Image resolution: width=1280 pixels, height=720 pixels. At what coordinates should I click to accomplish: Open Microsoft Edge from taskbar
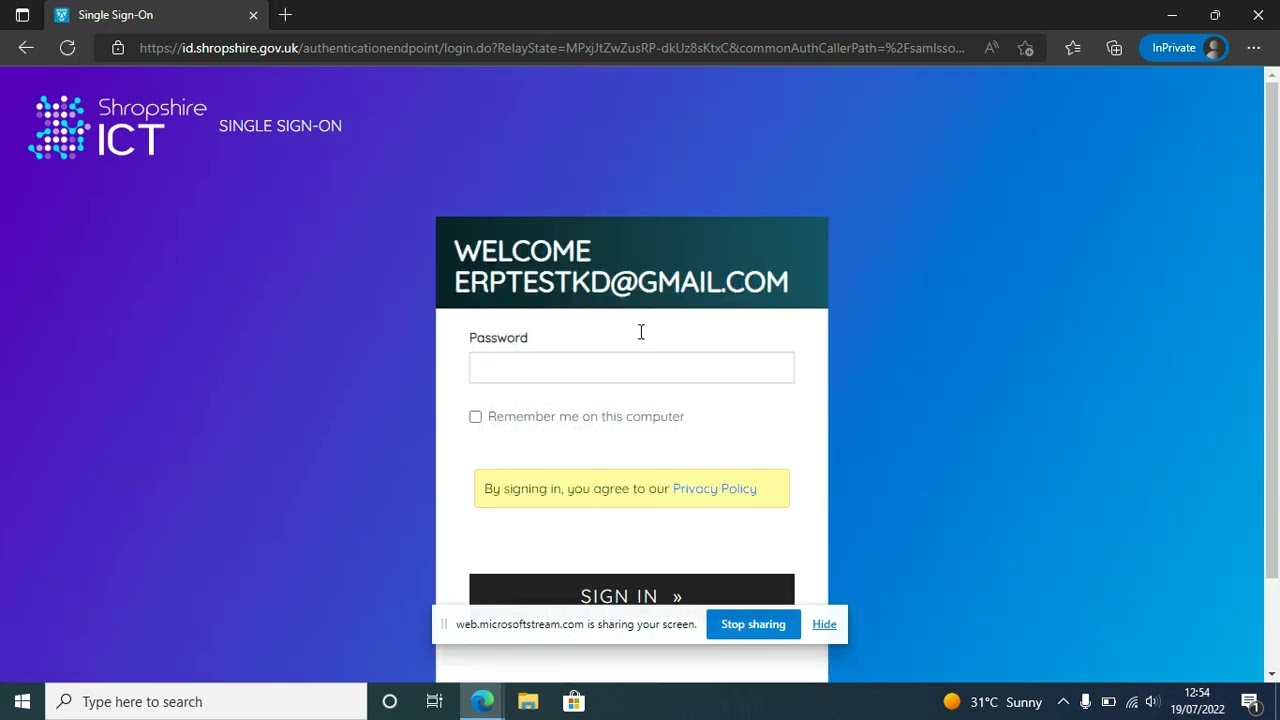pos(482,701)
